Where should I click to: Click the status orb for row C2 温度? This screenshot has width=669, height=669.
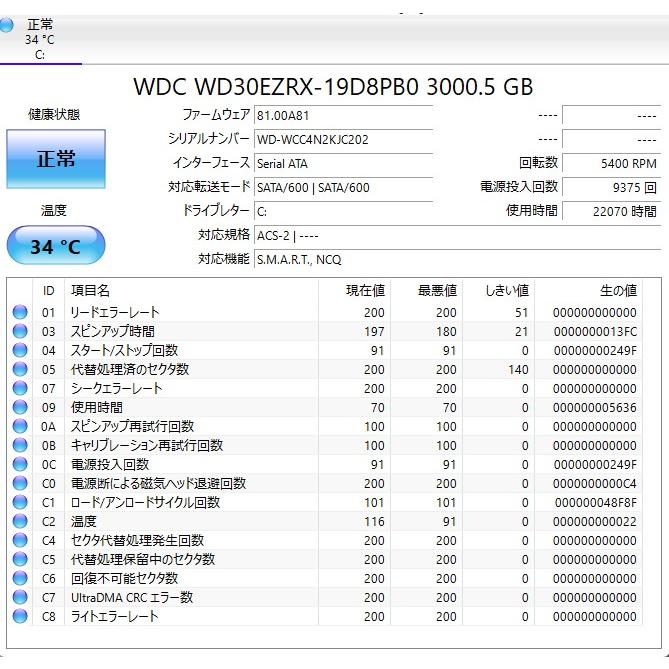pos(20,521)
